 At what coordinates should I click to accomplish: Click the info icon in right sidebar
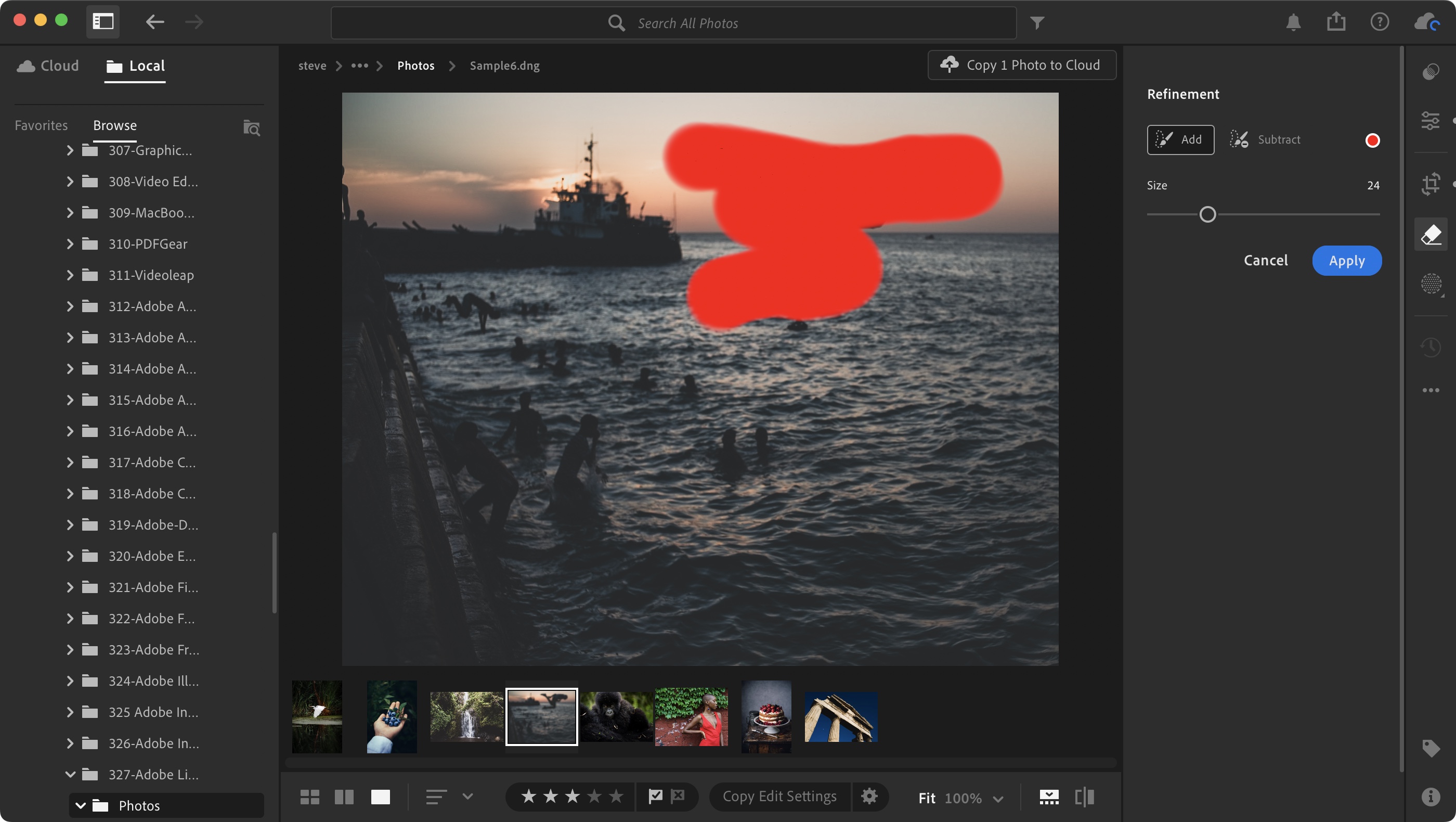[x=1432, y=797]
